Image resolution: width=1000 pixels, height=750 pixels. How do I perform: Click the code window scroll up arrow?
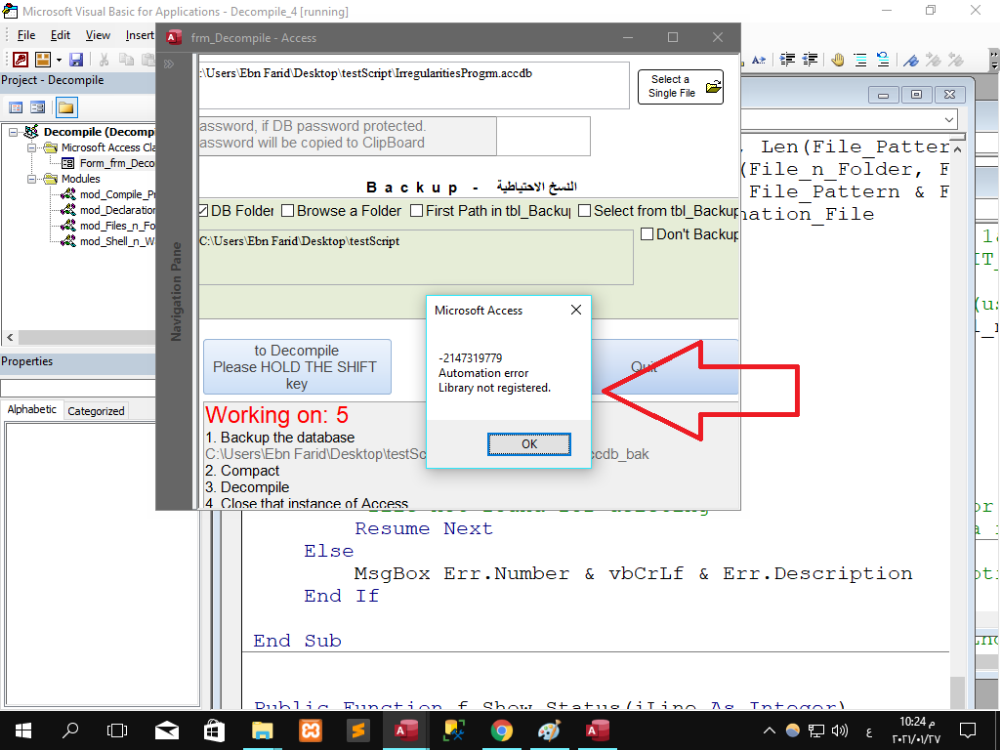point(957,149)
